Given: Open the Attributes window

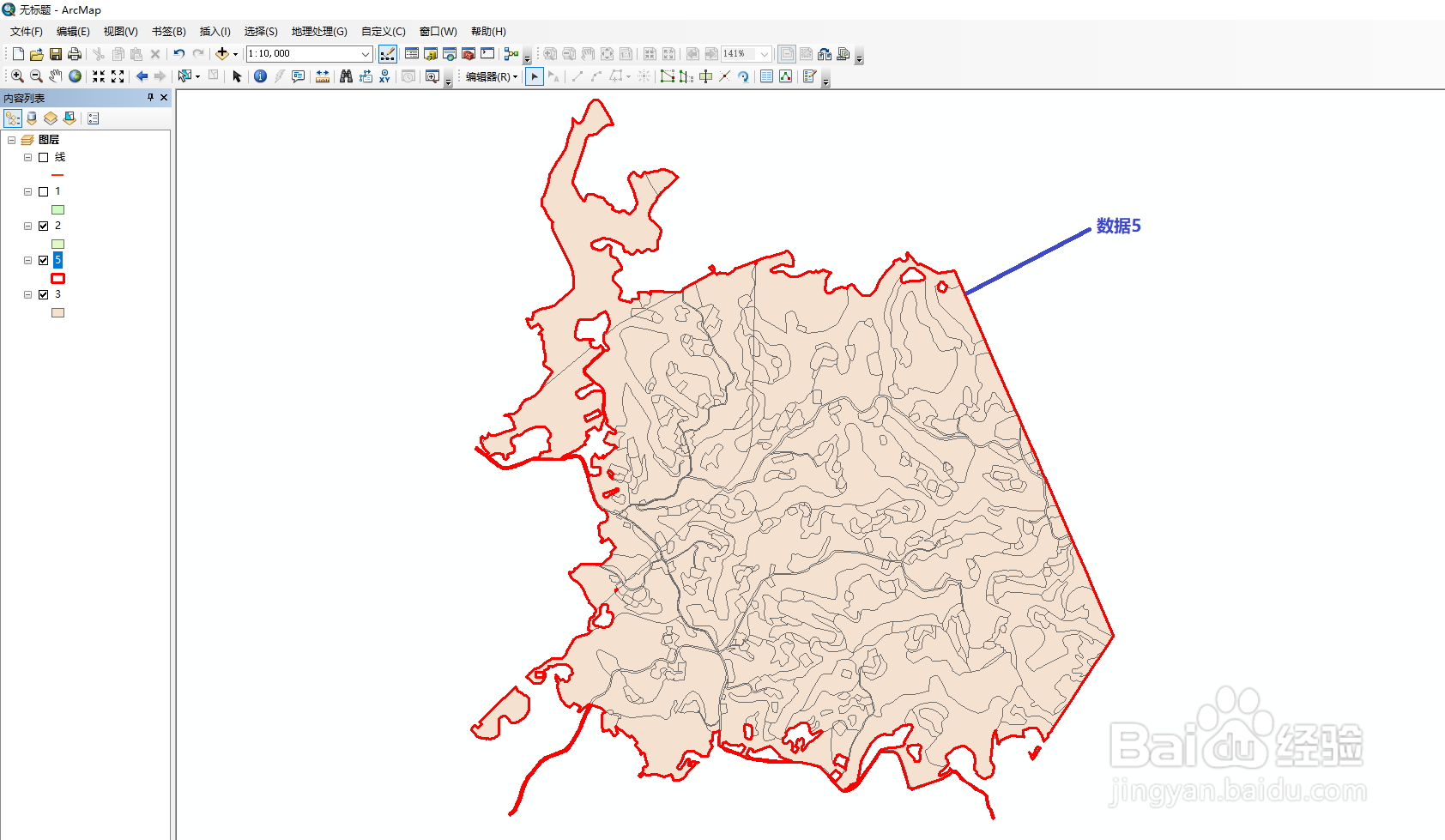Looking at the screenshot, I should 766,76.
